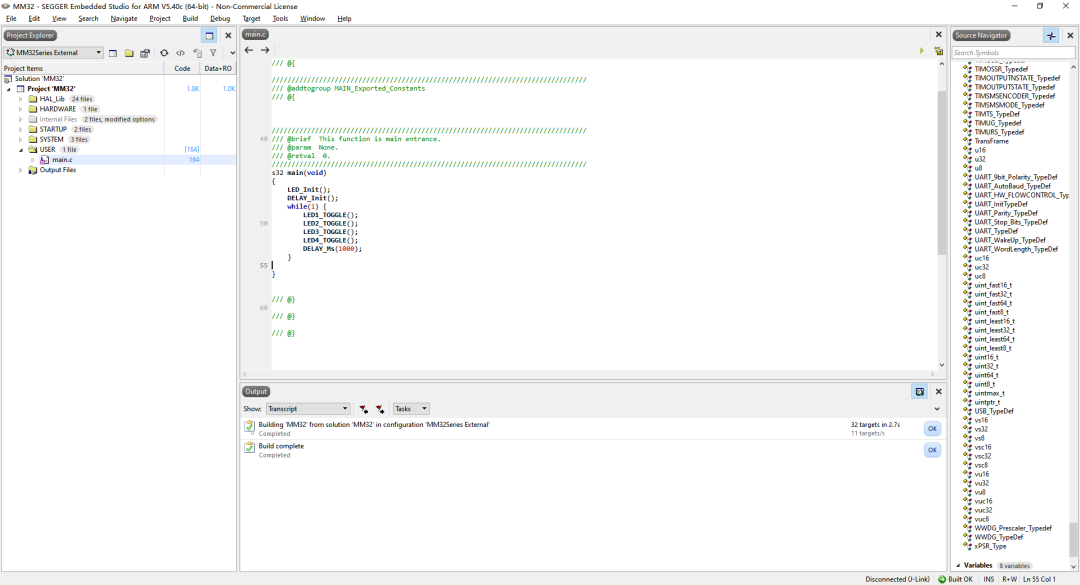Expand the STARTUP folder

(21, 130)
